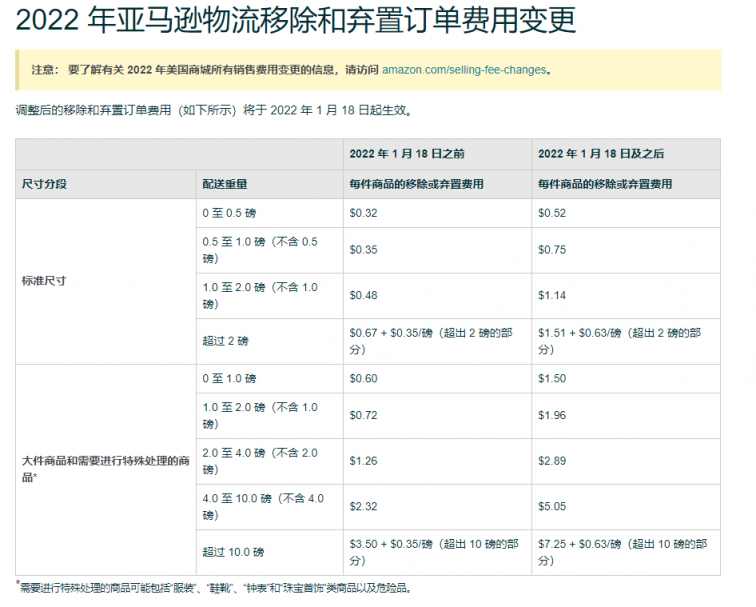Click the $0.60 fee value
Viewport: 756px width, 607px height.
point(364,378)
